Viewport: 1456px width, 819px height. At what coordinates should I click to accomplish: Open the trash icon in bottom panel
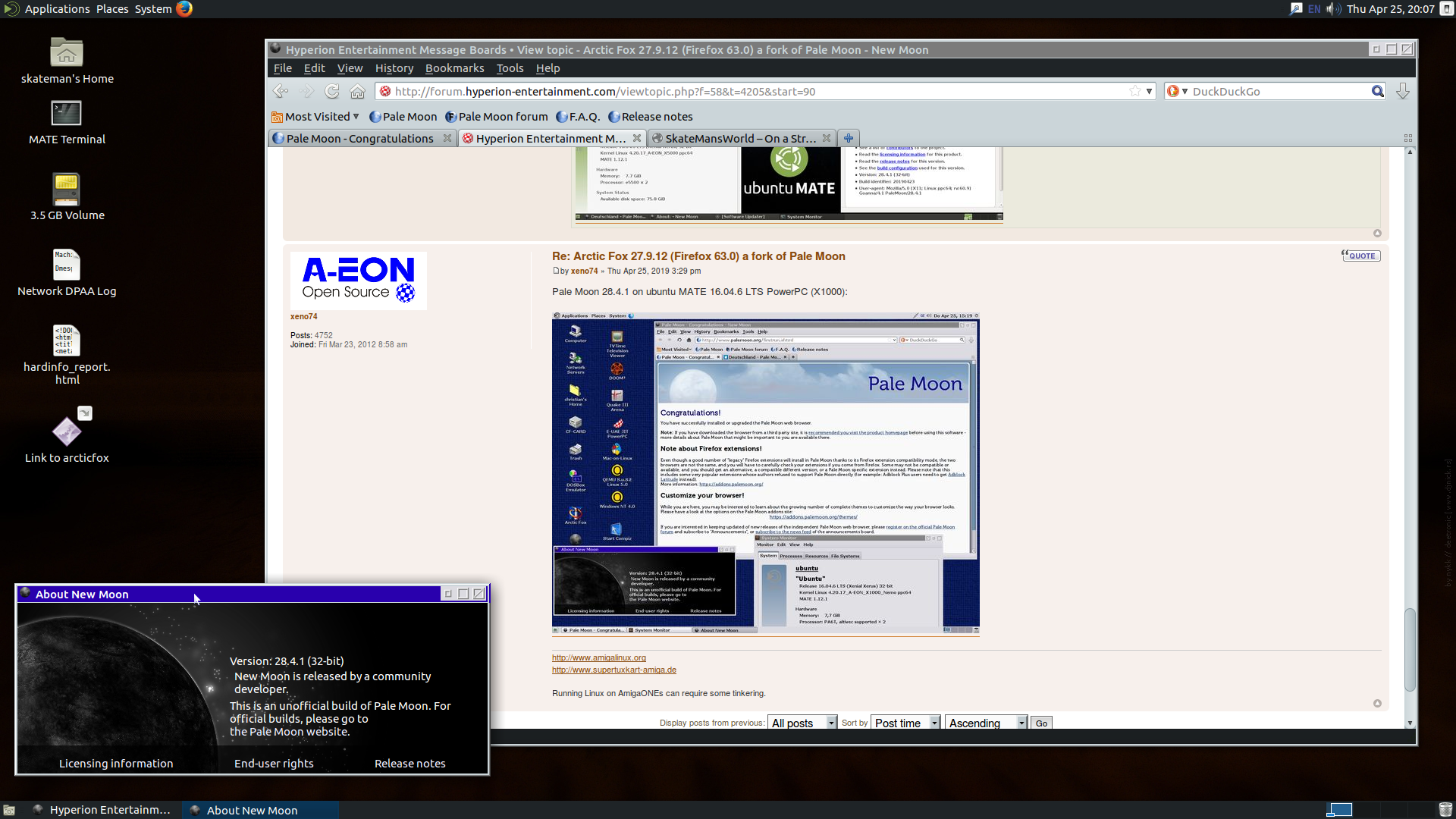pyautogui.click(x=1445, y=810)
